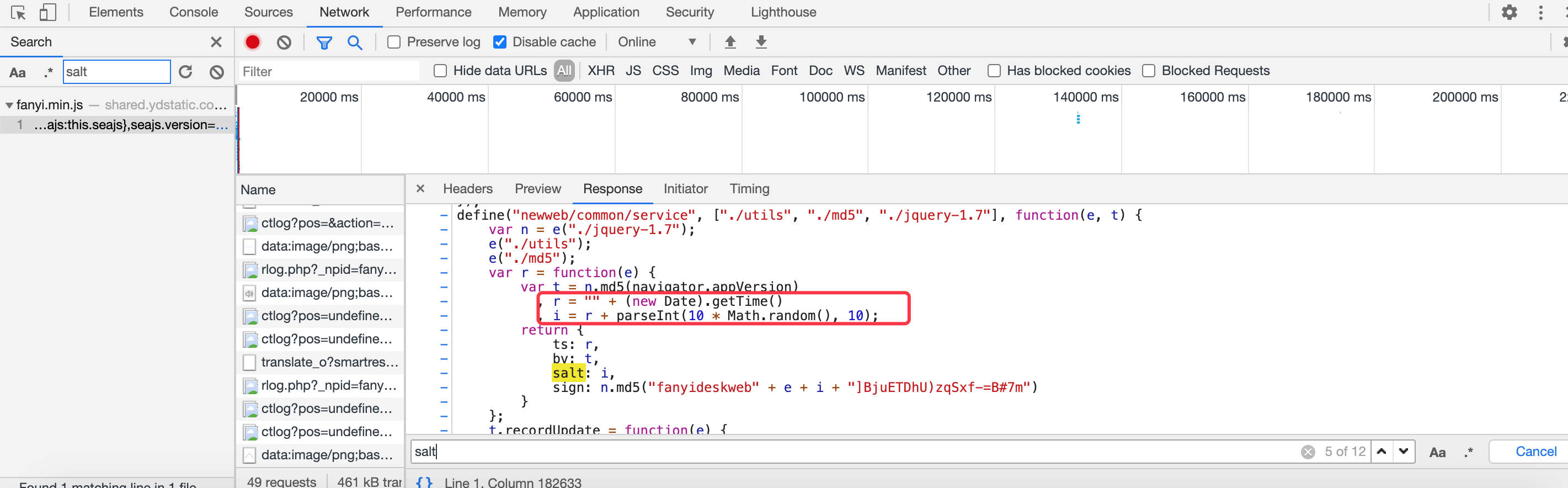Toggle the device toolbar icon
The width and height of the screenshot is (1568, 488).
pyautogui.click(x=47, y=12)
